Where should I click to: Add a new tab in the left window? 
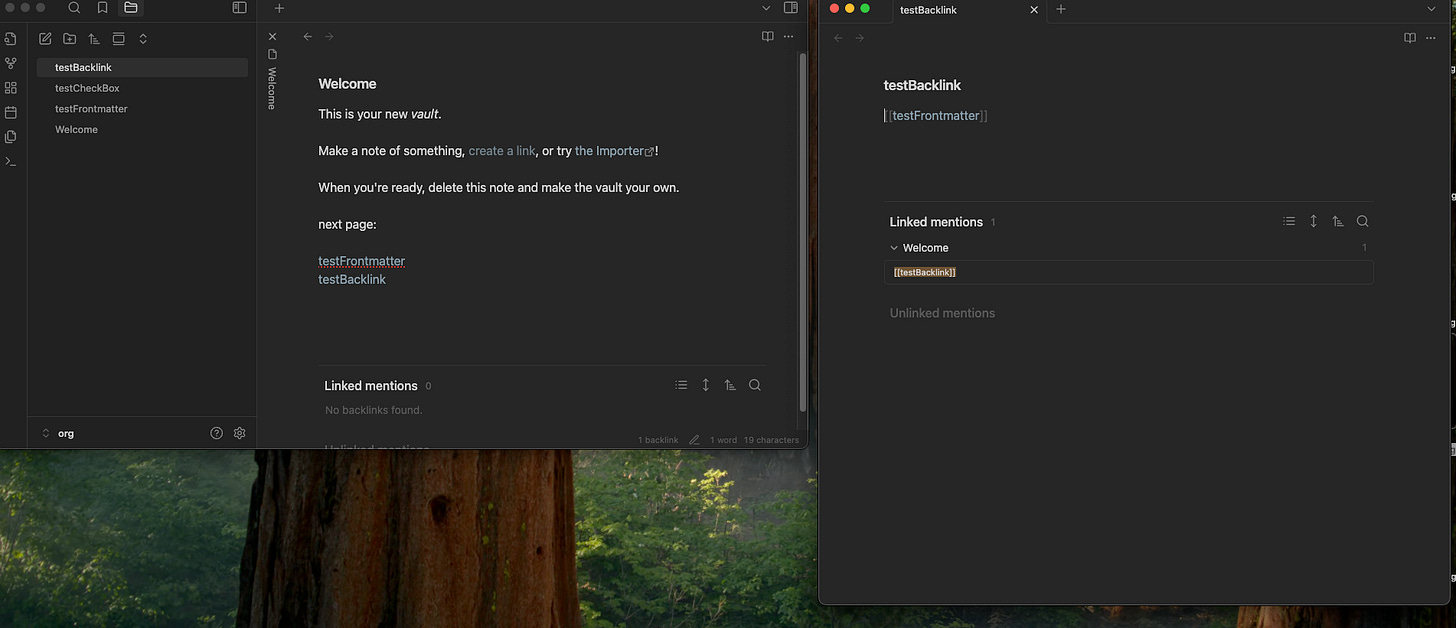click(279, 8)
